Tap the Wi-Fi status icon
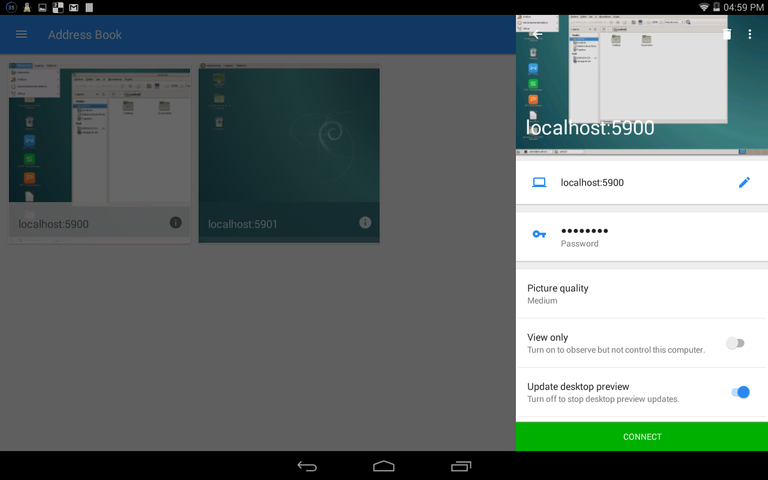 coord(703,7)
